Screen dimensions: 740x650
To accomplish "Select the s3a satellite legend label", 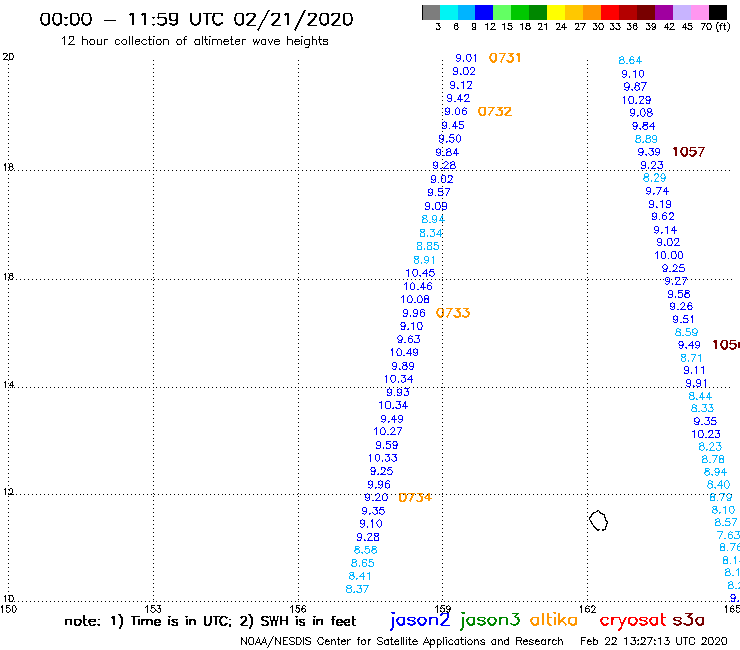I will [x=689, y=621].
